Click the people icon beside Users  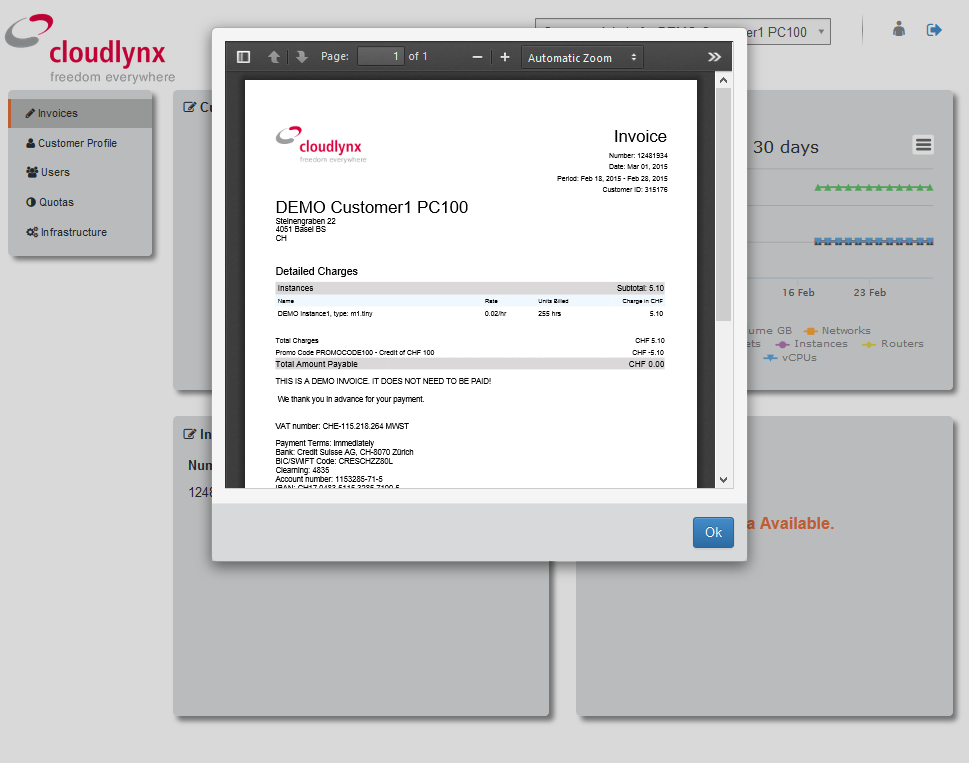tap(32, 172)
